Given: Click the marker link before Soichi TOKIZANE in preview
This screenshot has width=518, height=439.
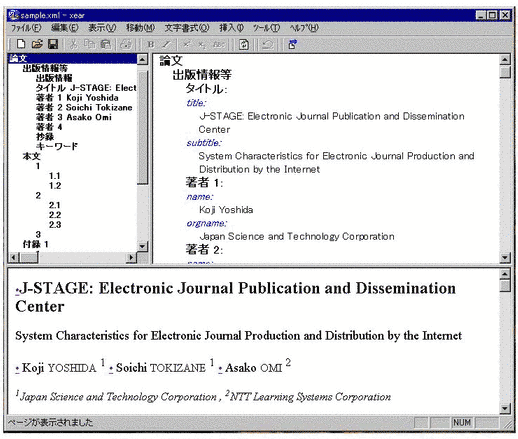Looking at the screenshot, I should 111,370.
